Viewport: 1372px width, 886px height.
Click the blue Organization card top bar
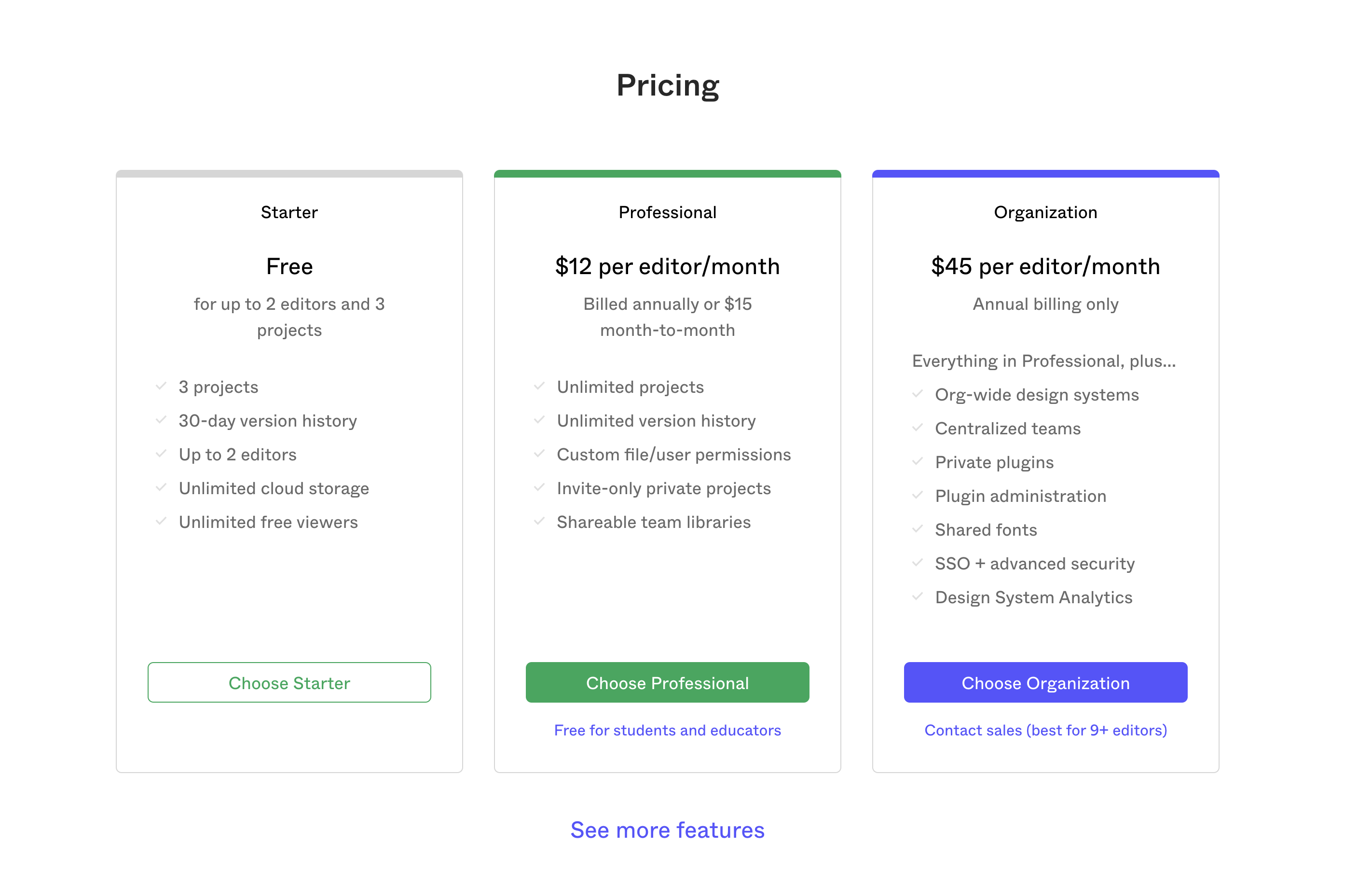coord(1045,174)
